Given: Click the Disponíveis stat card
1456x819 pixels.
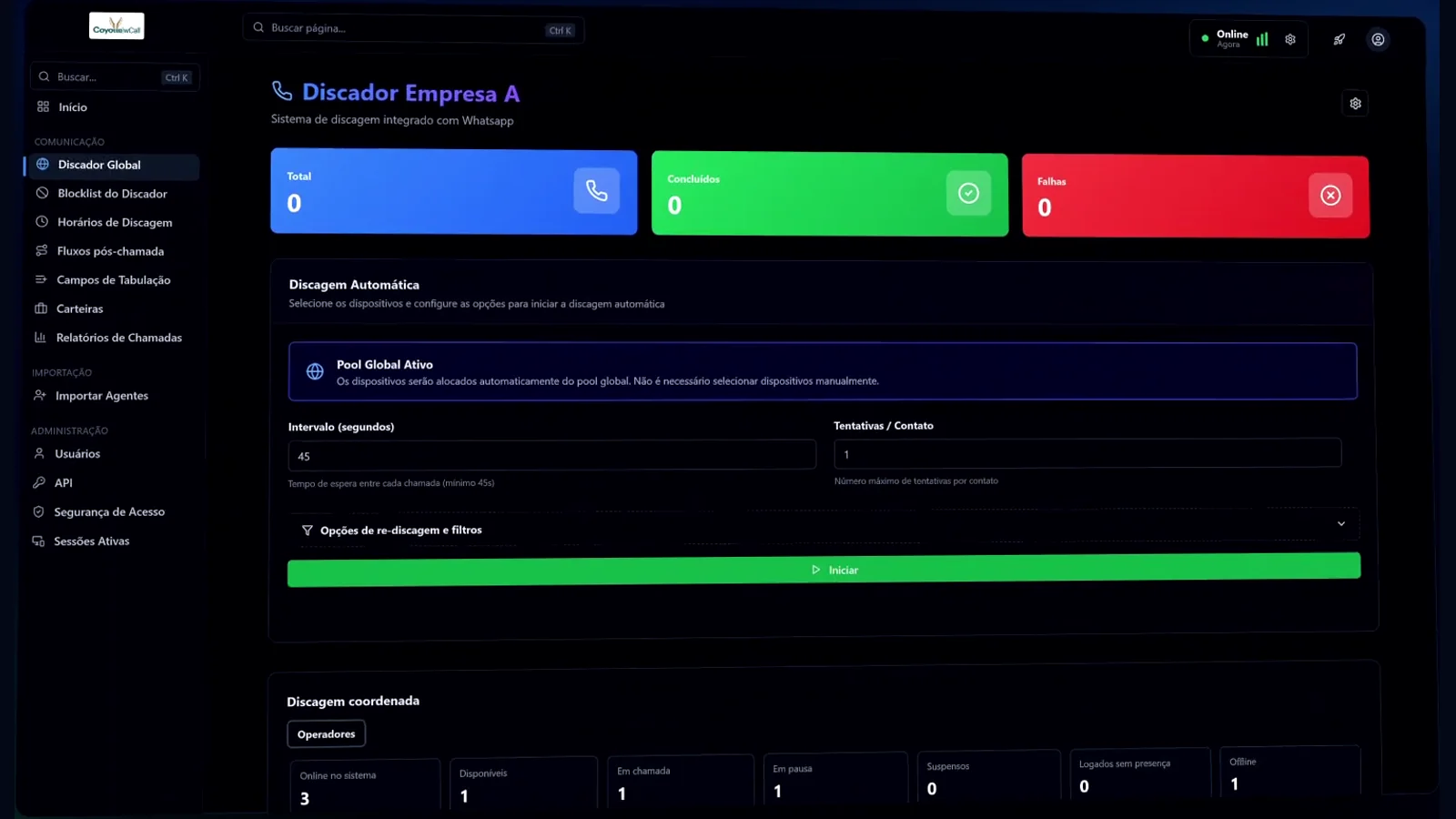Looking at the screenshot, I should (x=523, y=784).
